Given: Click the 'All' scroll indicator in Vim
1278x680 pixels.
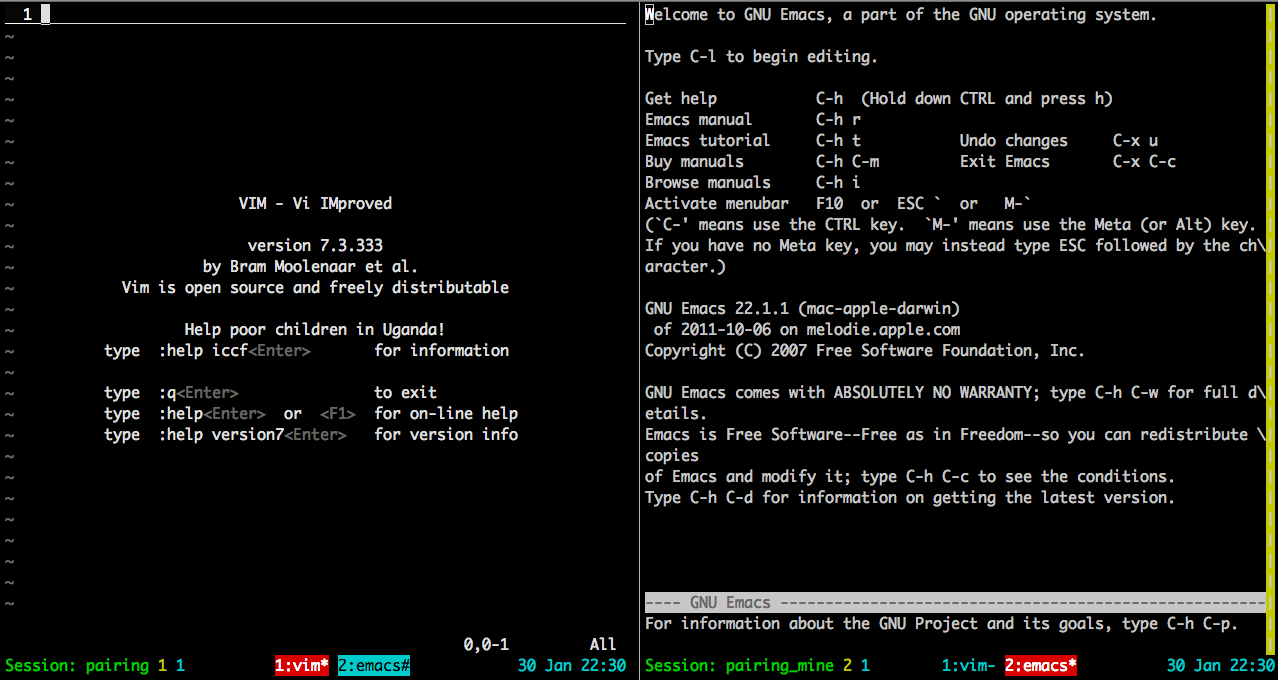Looking at the screenshot, I should coord(603,644).
